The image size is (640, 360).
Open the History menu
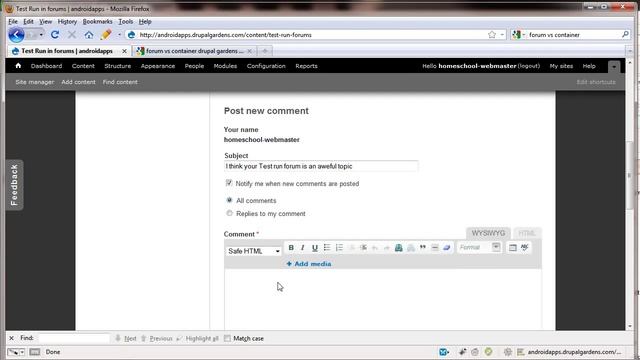67,21
